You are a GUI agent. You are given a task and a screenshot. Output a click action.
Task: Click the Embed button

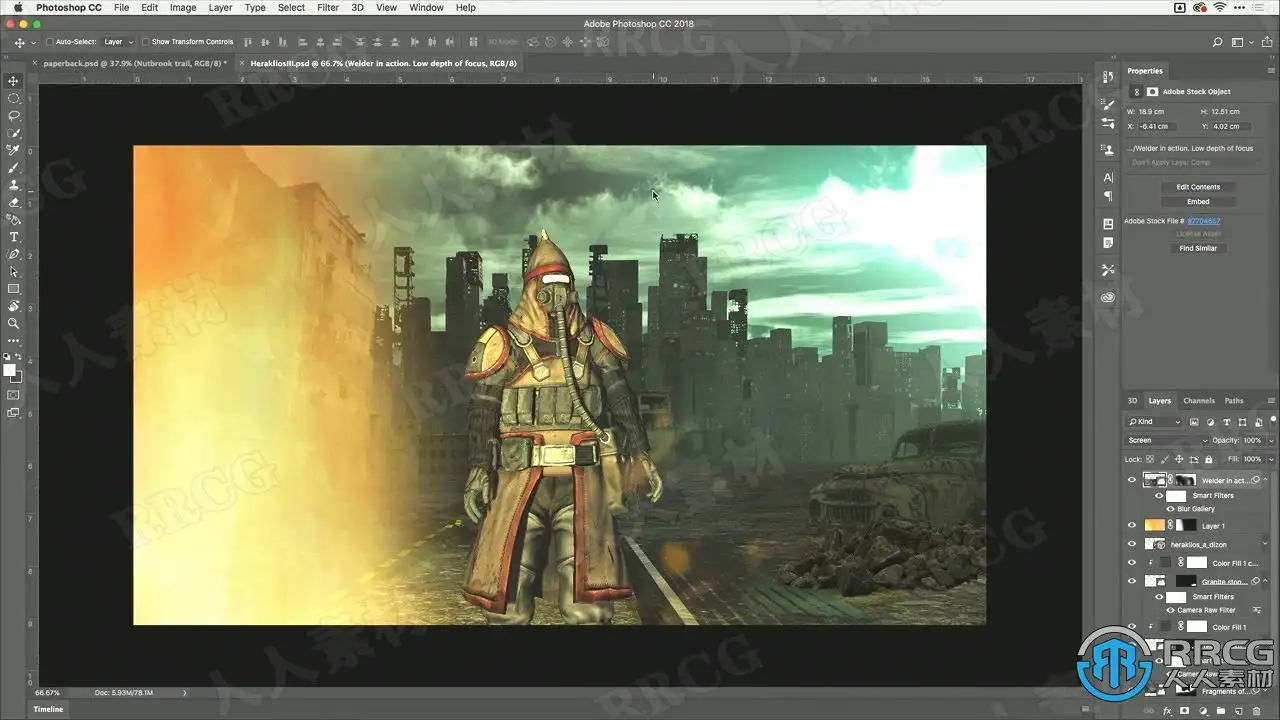pos(1198,202)
